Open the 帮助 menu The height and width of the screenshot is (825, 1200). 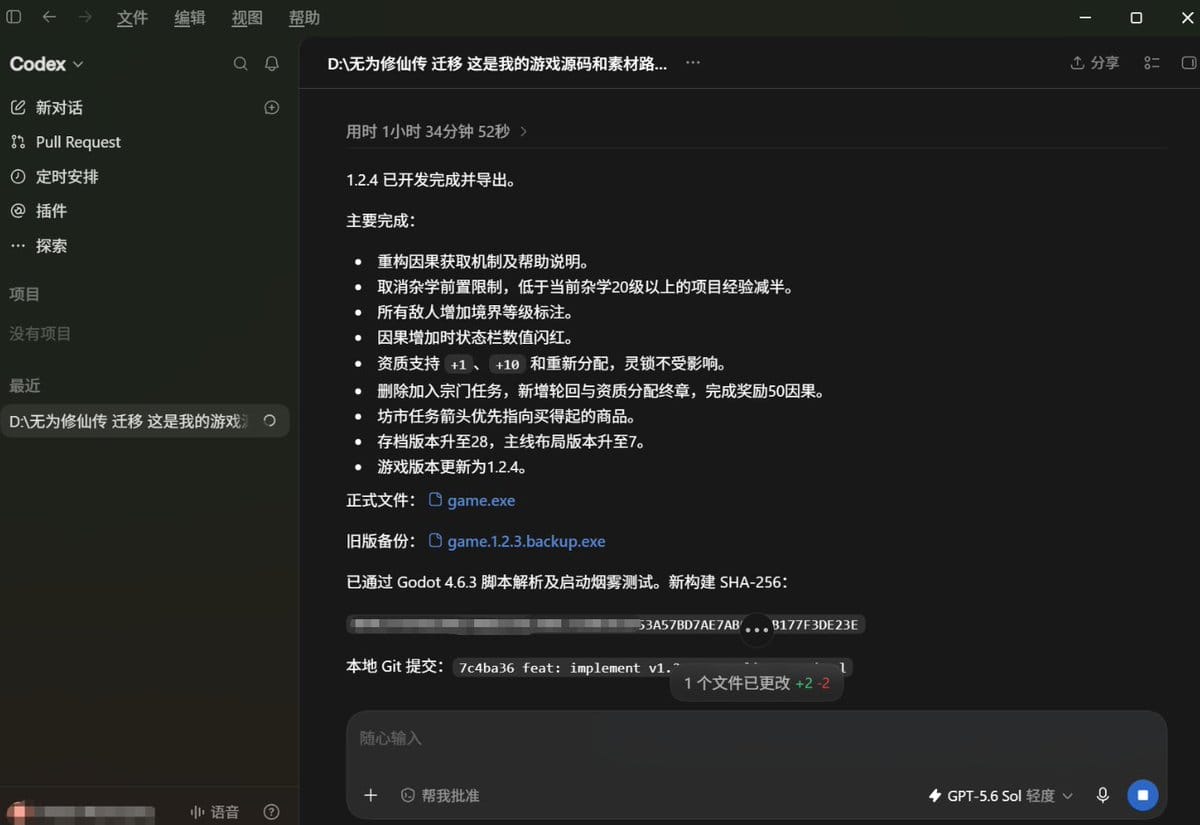(x=304, y=18)
